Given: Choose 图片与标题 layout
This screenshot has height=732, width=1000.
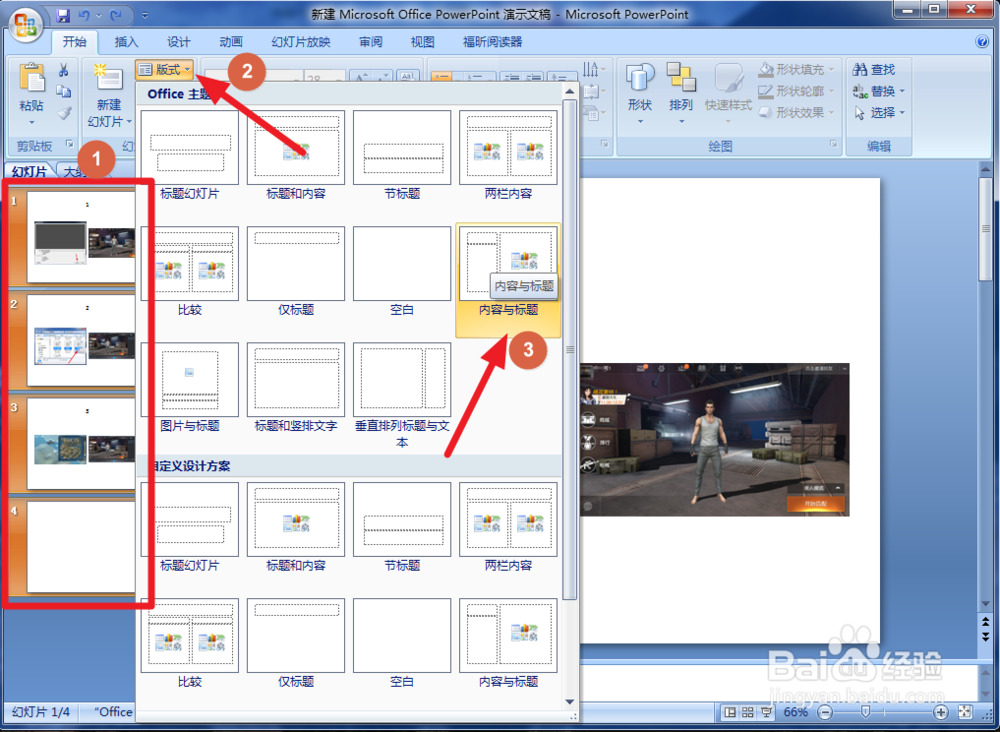Looking at the screenshot, I should 189,387.
